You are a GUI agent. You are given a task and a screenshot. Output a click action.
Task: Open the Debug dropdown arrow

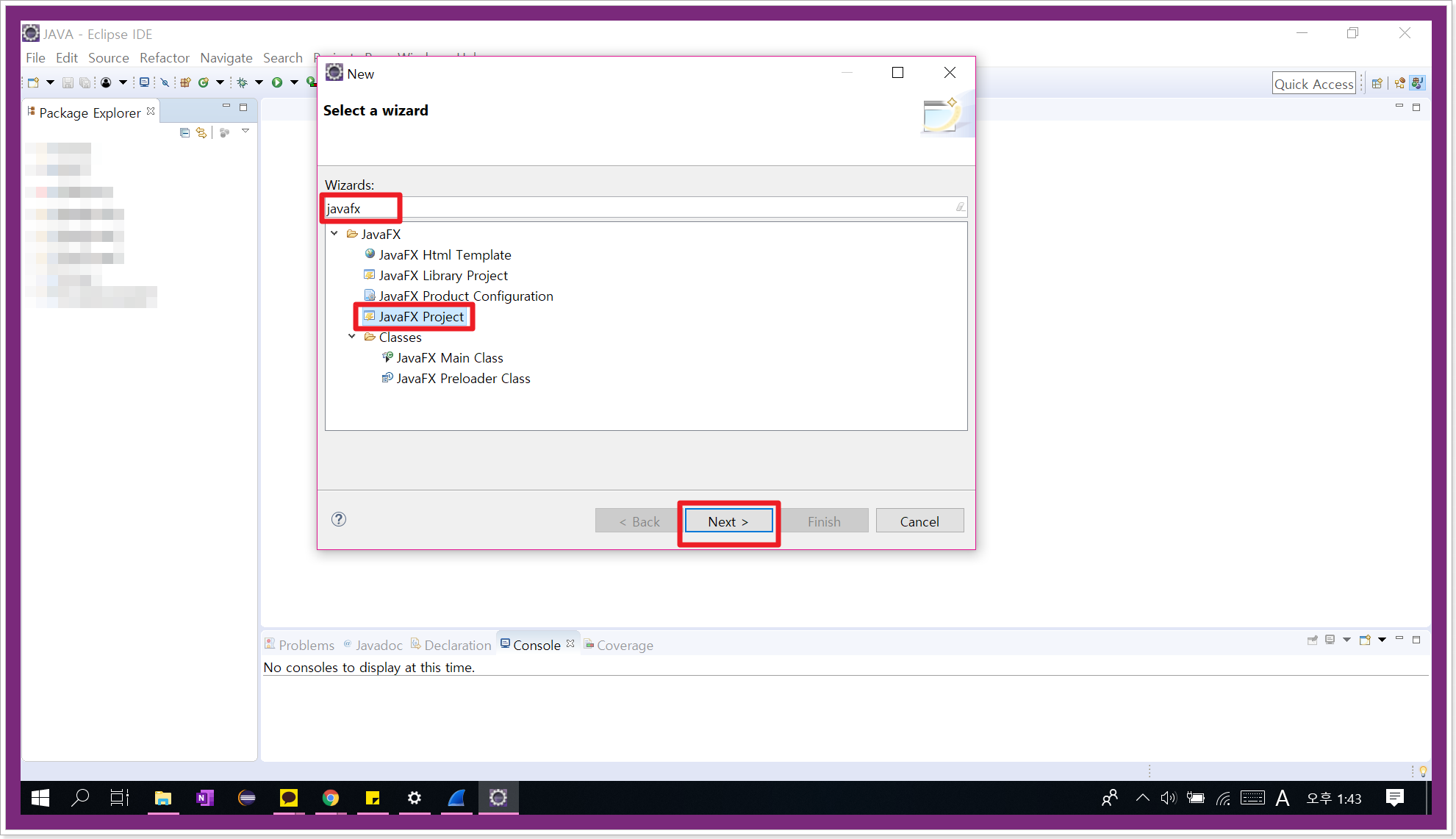point(259,82)
